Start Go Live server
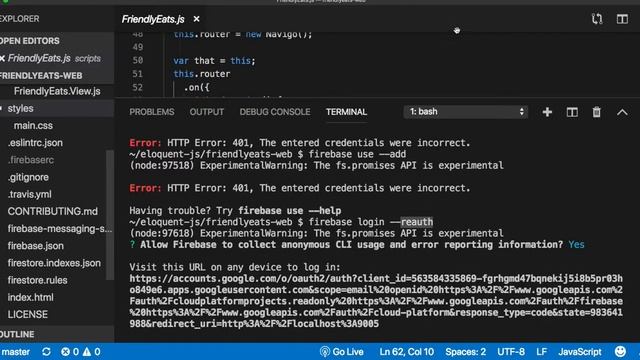This screenshot has height=360, width=640. (x=342, y=351)
